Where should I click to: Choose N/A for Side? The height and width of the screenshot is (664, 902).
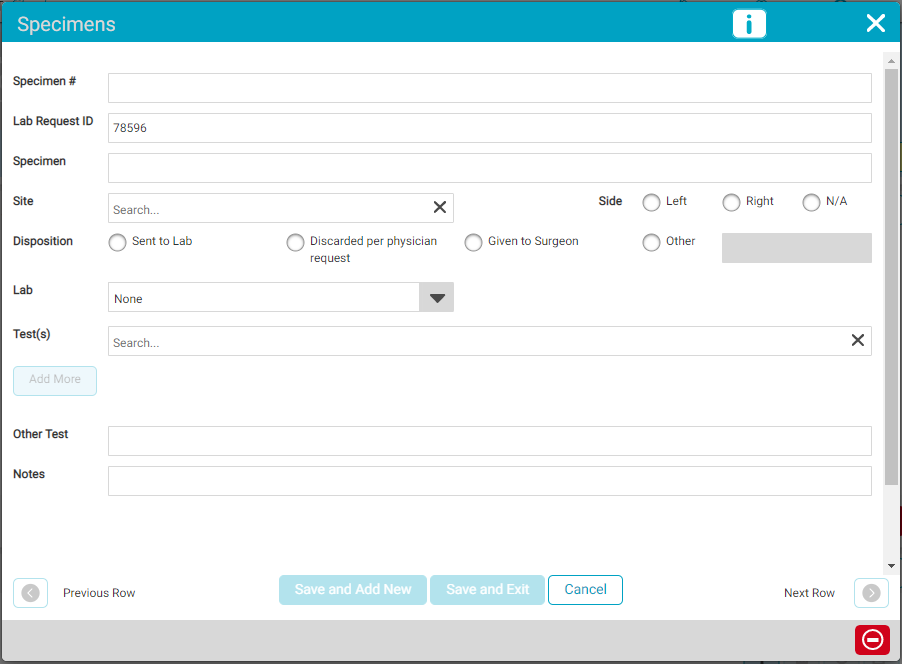click(x=811, y=203)
